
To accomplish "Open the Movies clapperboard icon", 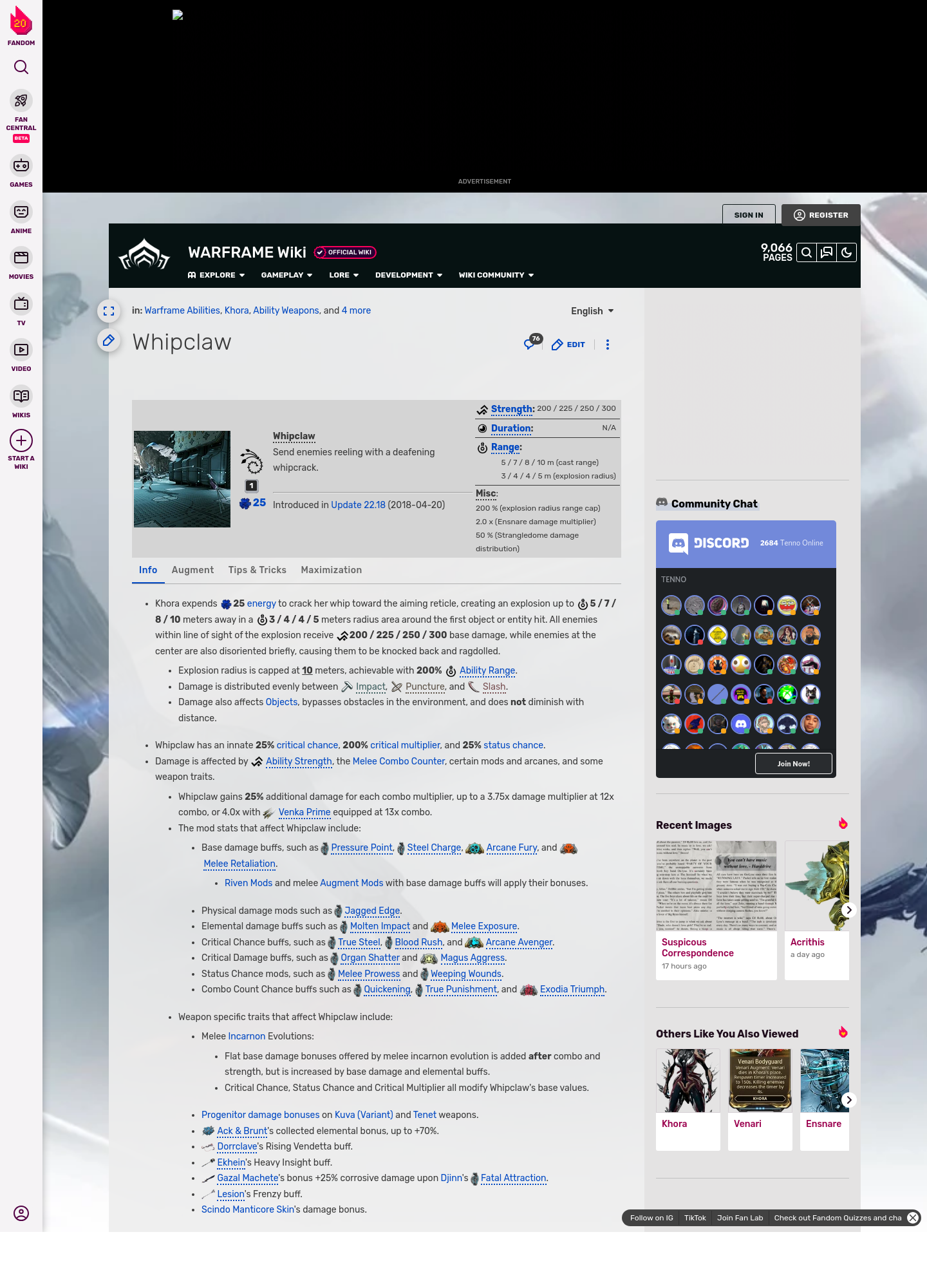I will tap(21, 258).
